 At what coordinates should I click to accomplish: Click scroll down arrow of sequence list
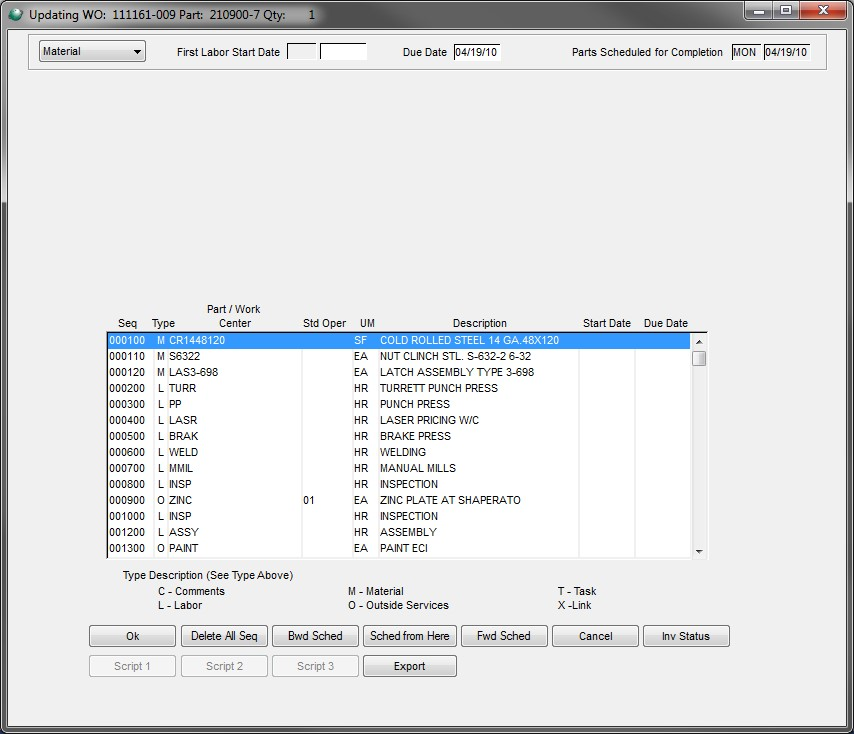699,551
